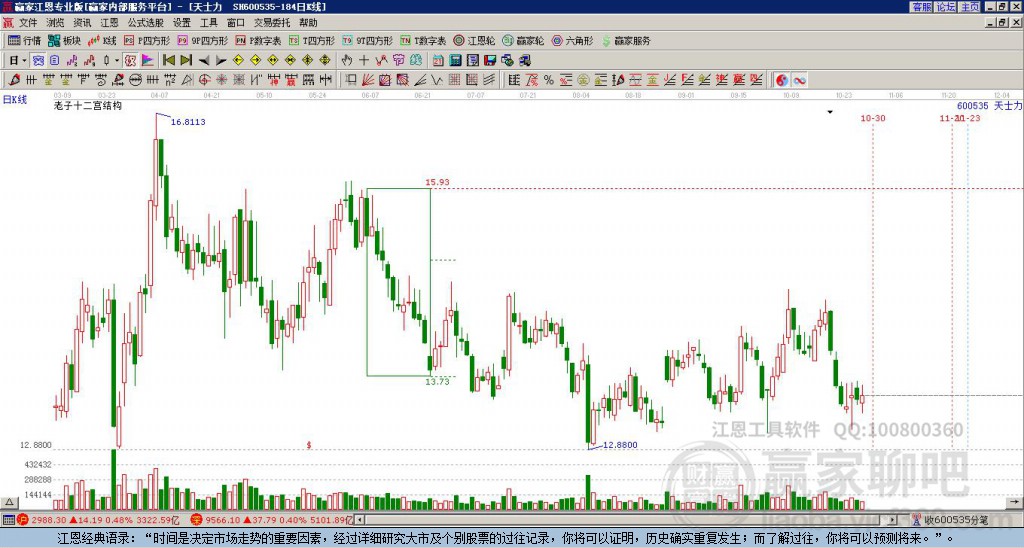This screenshot has width=1024, height=548.
Task: Click the 赢 application logo icon in the menu bar
Action: coord(8,23)
